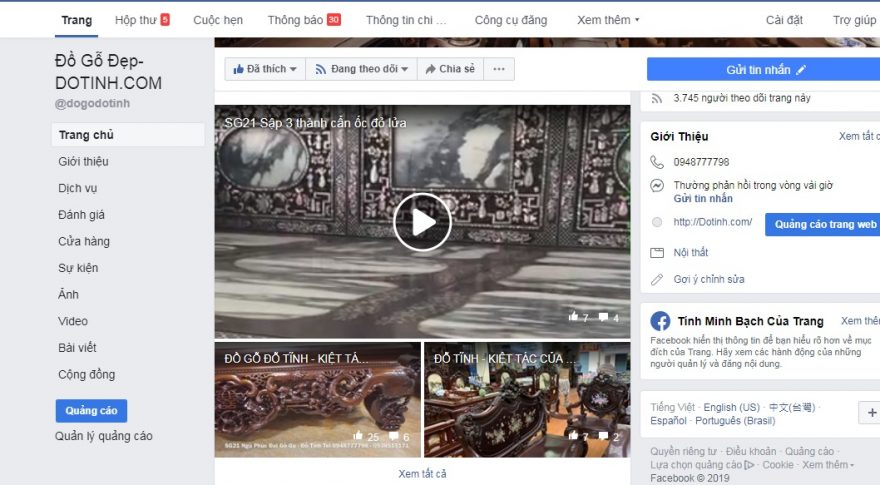
Task: Click comment count icon on main video
Action: [x=603, y=317]
